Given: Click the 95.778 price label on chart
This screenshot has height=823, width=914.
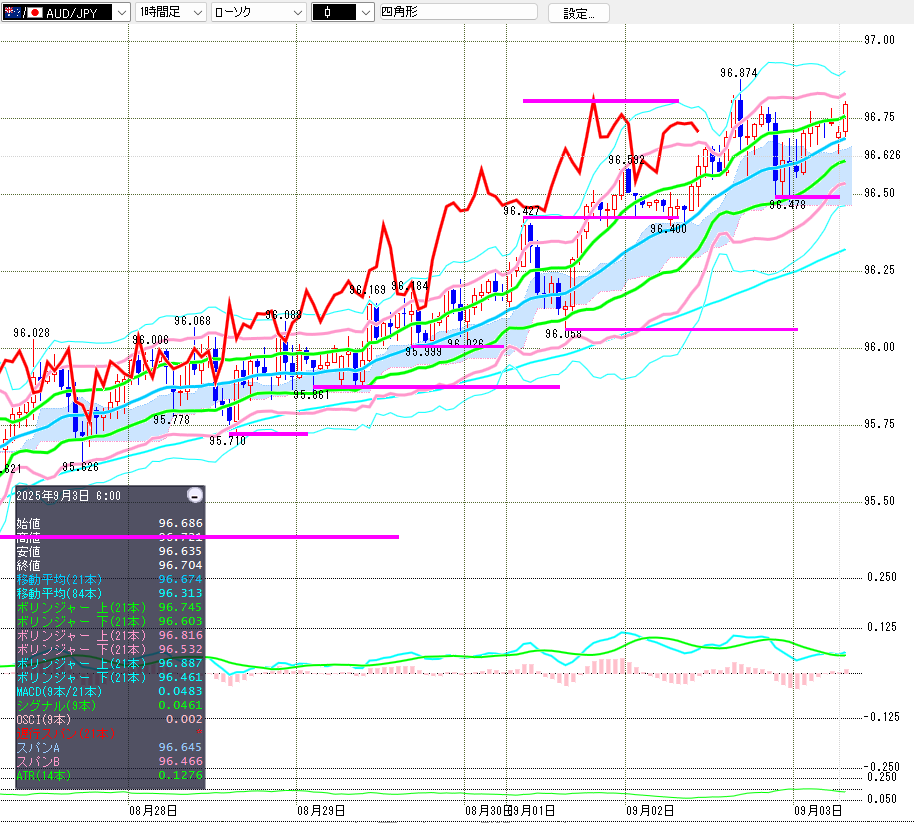Looking at the screenshot, I should tap(171, 420).
